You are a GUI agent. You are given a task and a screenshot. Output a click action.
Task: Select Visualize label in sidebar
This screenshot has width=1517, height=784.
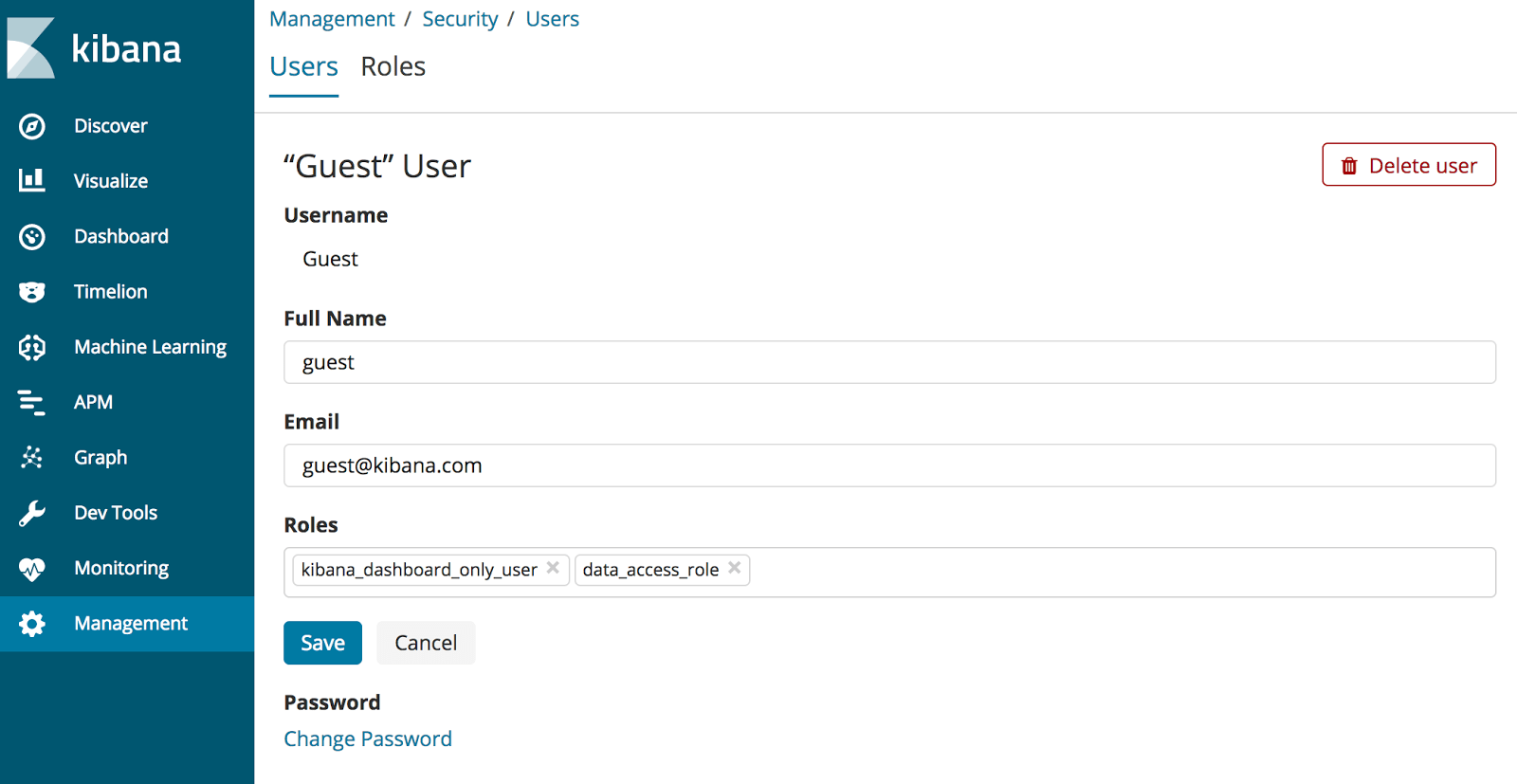tap(111, 181)
